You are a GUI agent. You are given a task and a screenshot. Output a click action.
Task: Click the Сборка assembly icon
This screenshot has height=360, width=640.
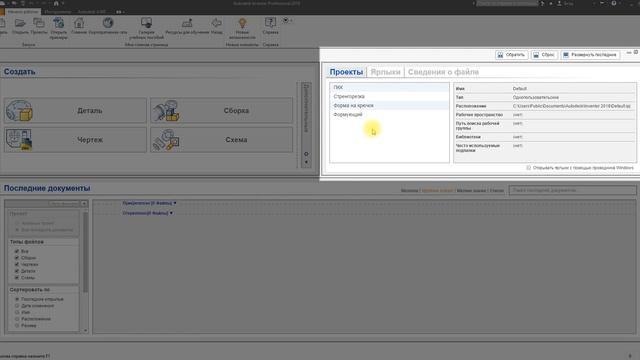coord(166,111)
